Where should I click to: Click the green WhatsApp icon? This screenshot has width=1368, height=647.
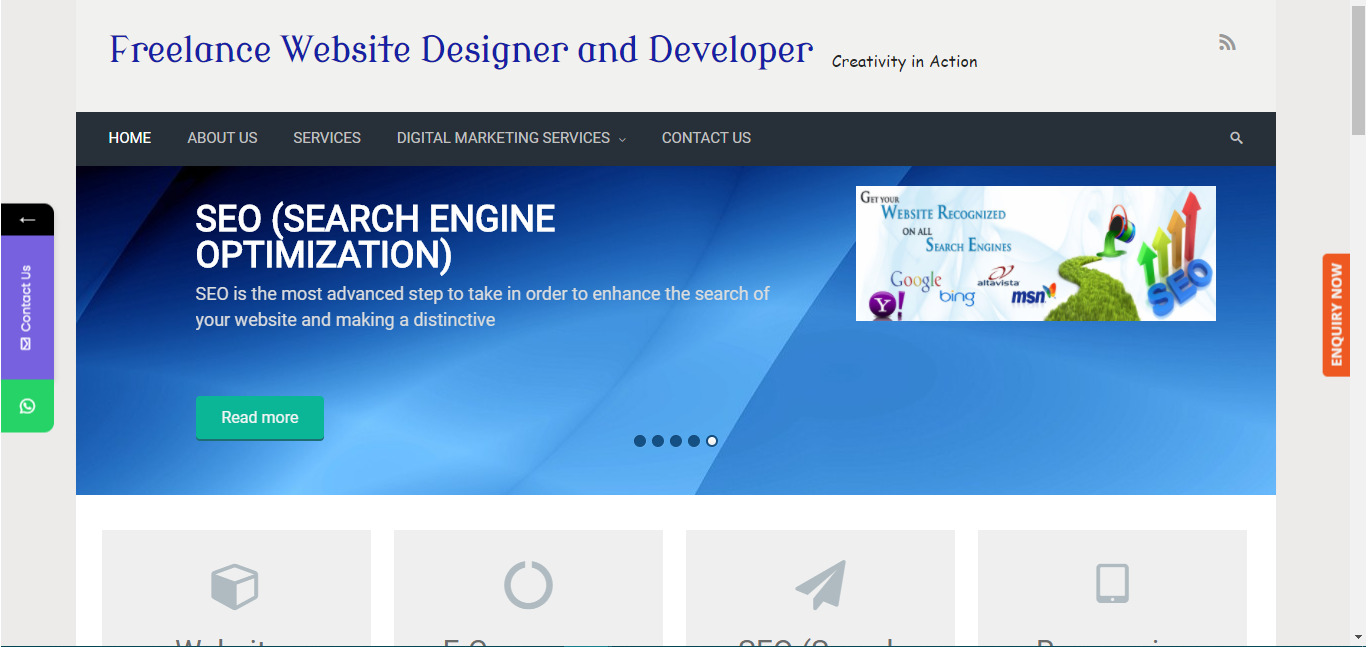coord(26,406)
